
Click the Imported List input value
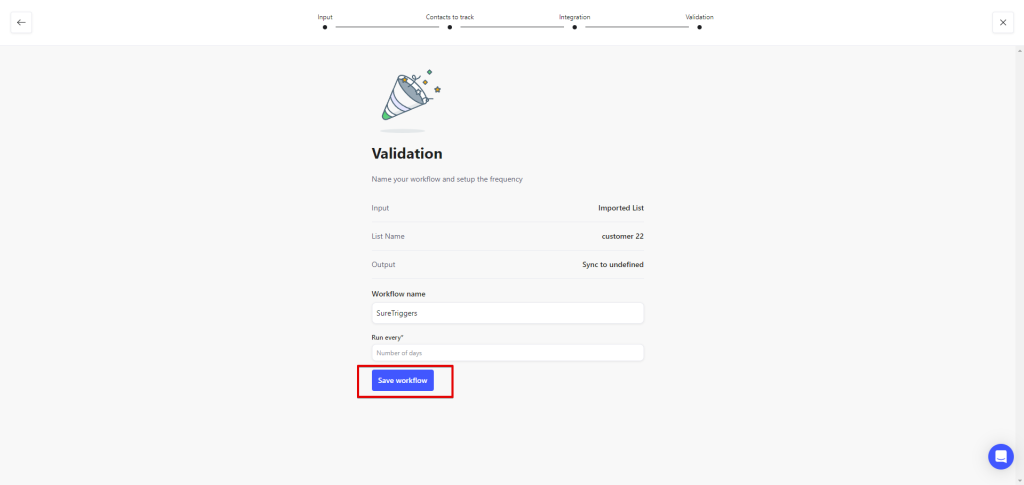pyautogui.click(x=620, y=208)
